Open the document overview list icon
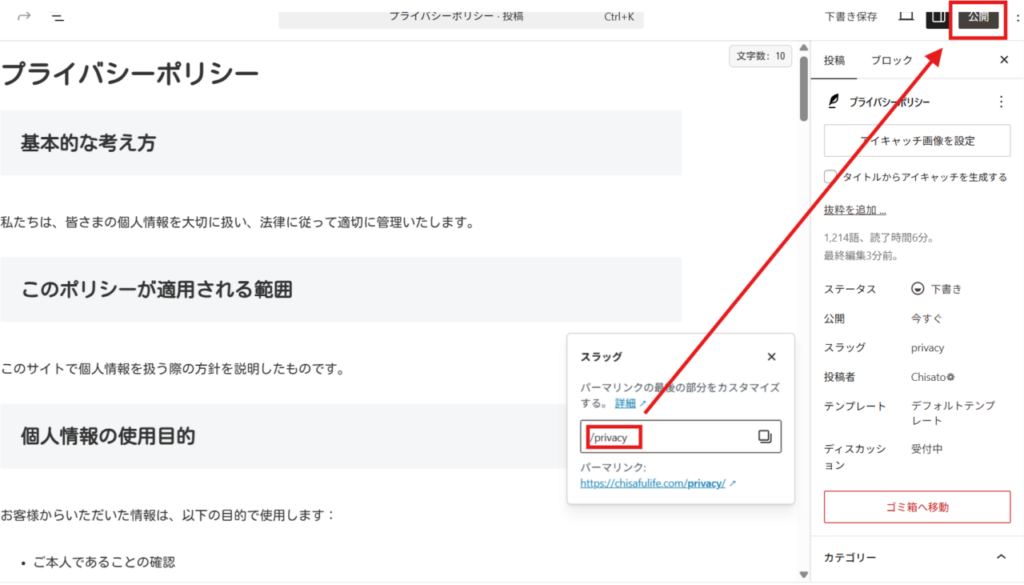 pyautogui.click(x=58, y=16)
